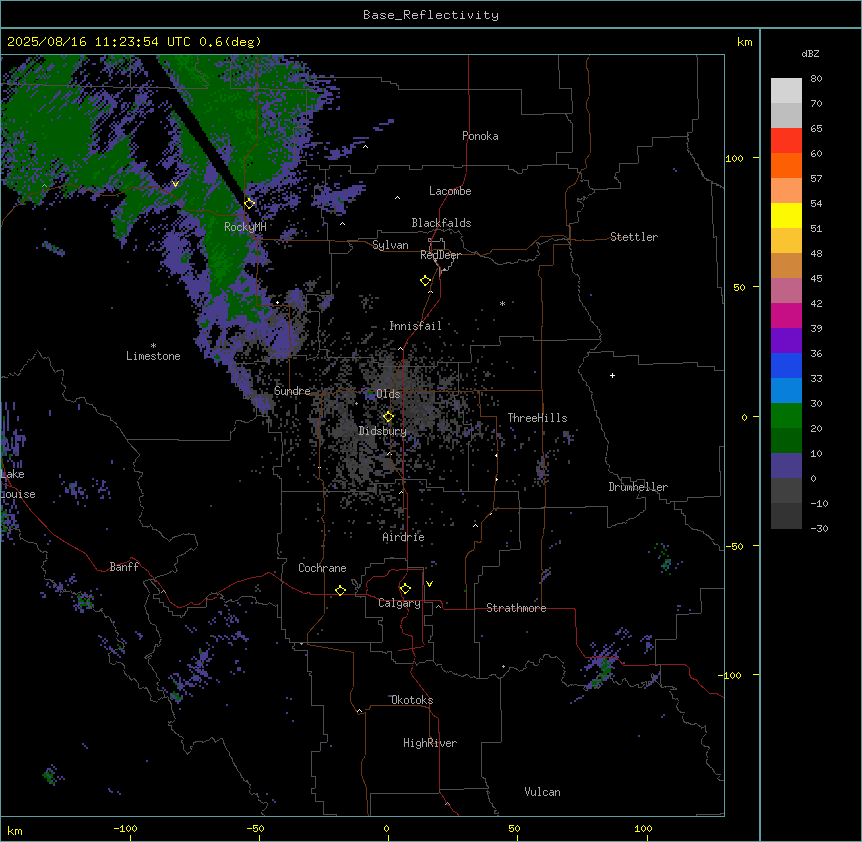Click the Ponoka town label
Image resolution: width=862 pixels, height=842 pixels.
click(480, 136)
